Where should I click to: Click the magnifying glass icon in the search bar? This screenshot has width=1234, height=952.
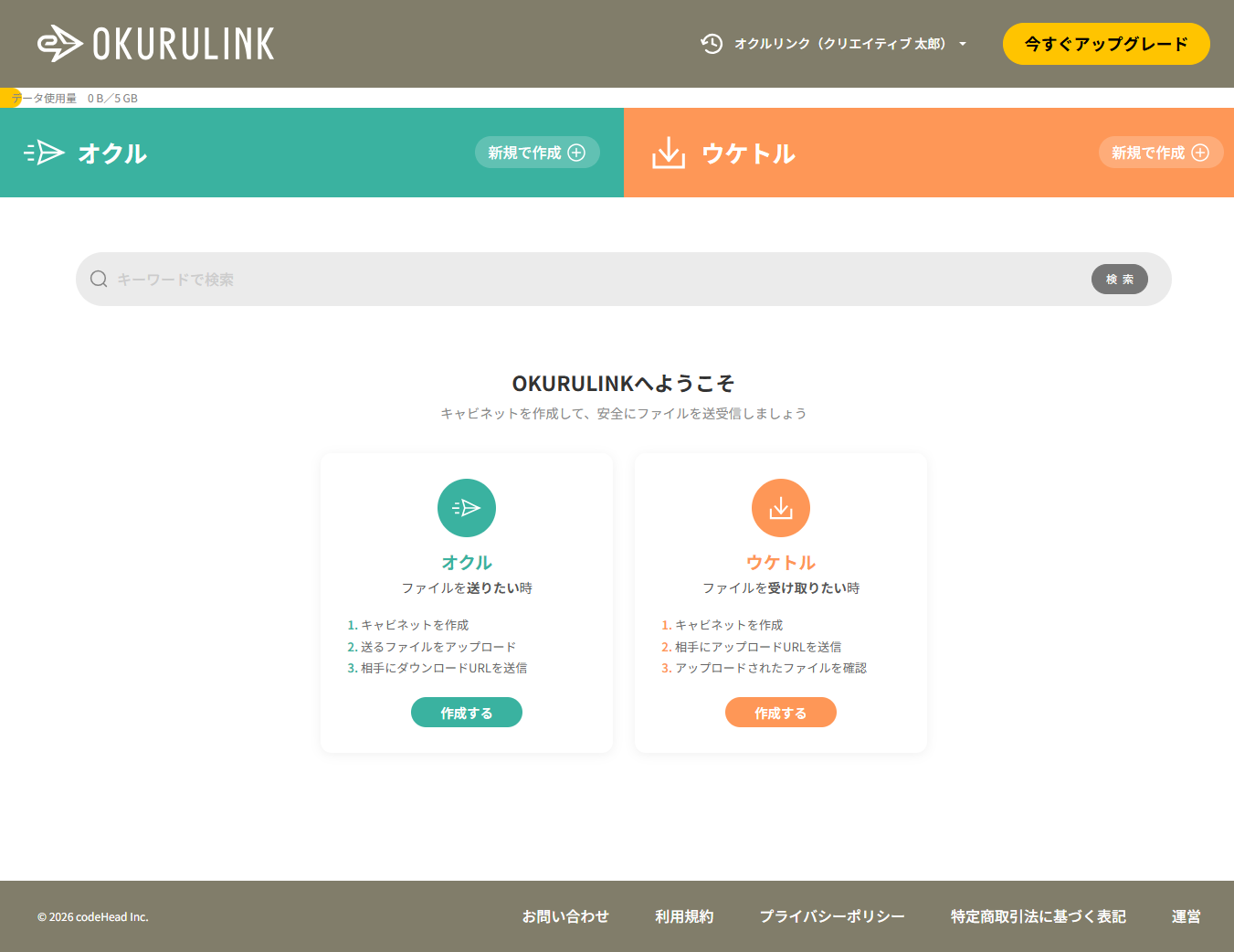coord(99,280)
